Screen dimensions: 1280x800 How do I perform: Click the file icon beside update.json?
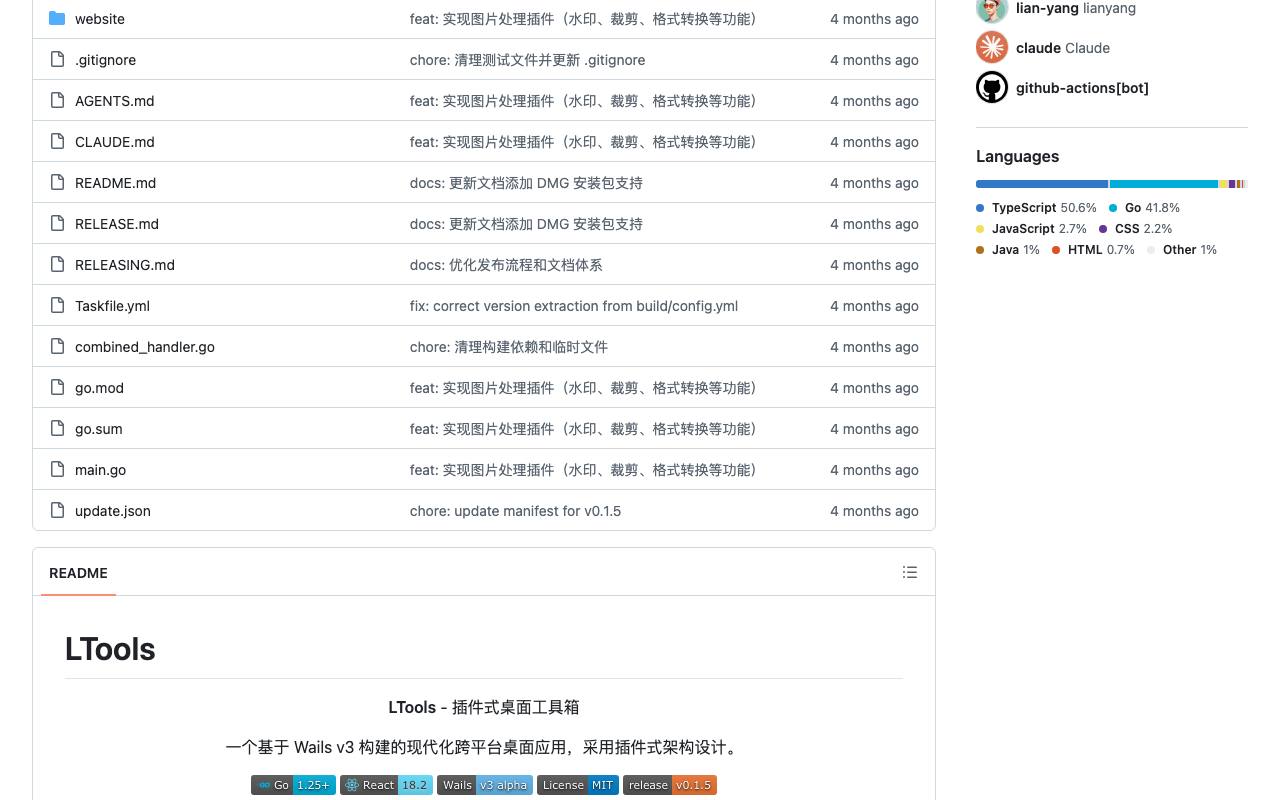57,511
